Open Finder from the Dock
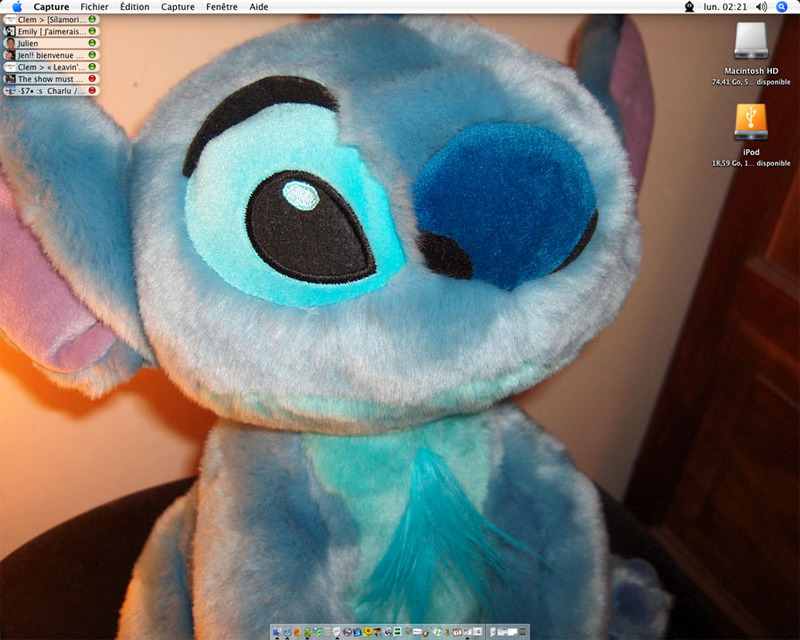 pos(277,631)
